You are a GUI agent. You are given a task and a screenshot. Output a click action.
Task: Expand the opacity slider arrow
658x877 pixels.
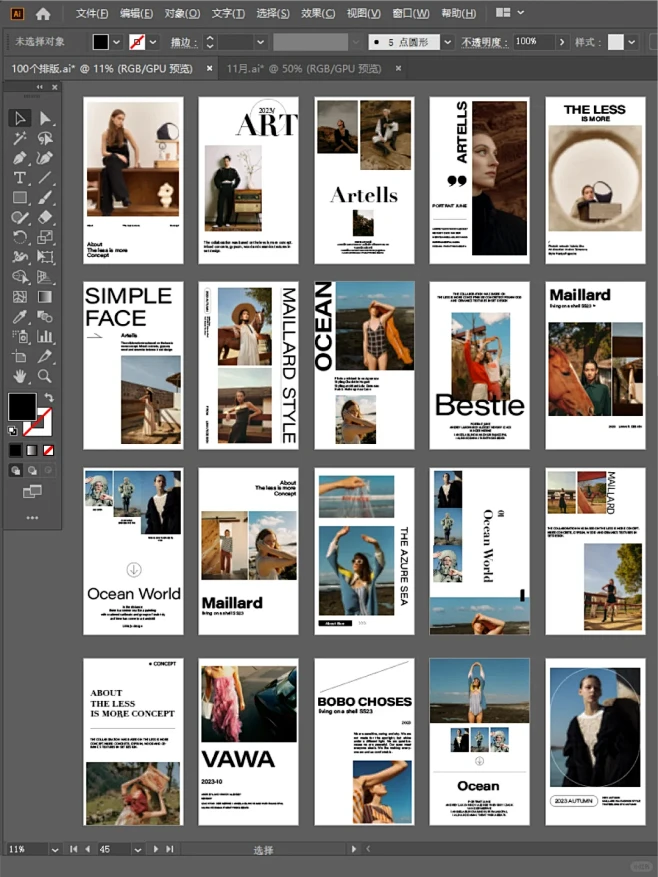562,42
